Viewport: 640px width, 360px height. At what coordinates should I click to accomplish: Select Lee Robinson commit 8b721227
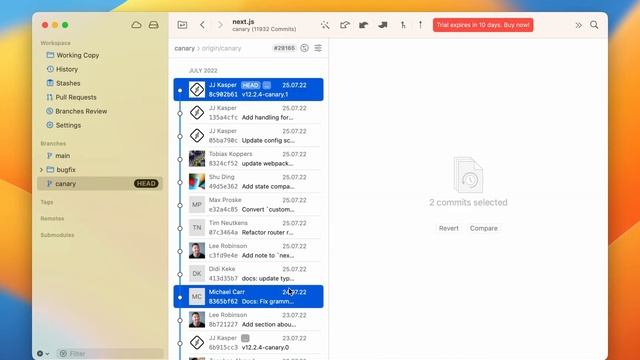point(249,320)
